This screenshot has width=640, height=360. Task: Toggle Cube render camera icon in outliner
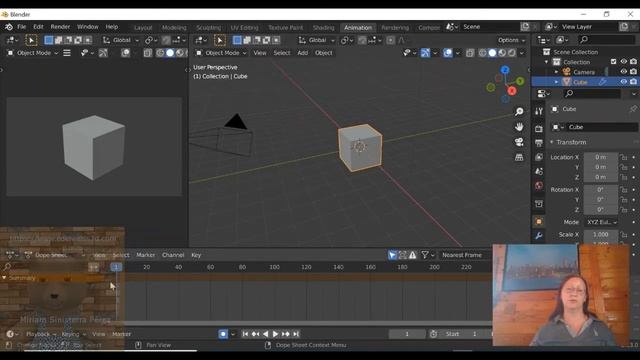633,82
